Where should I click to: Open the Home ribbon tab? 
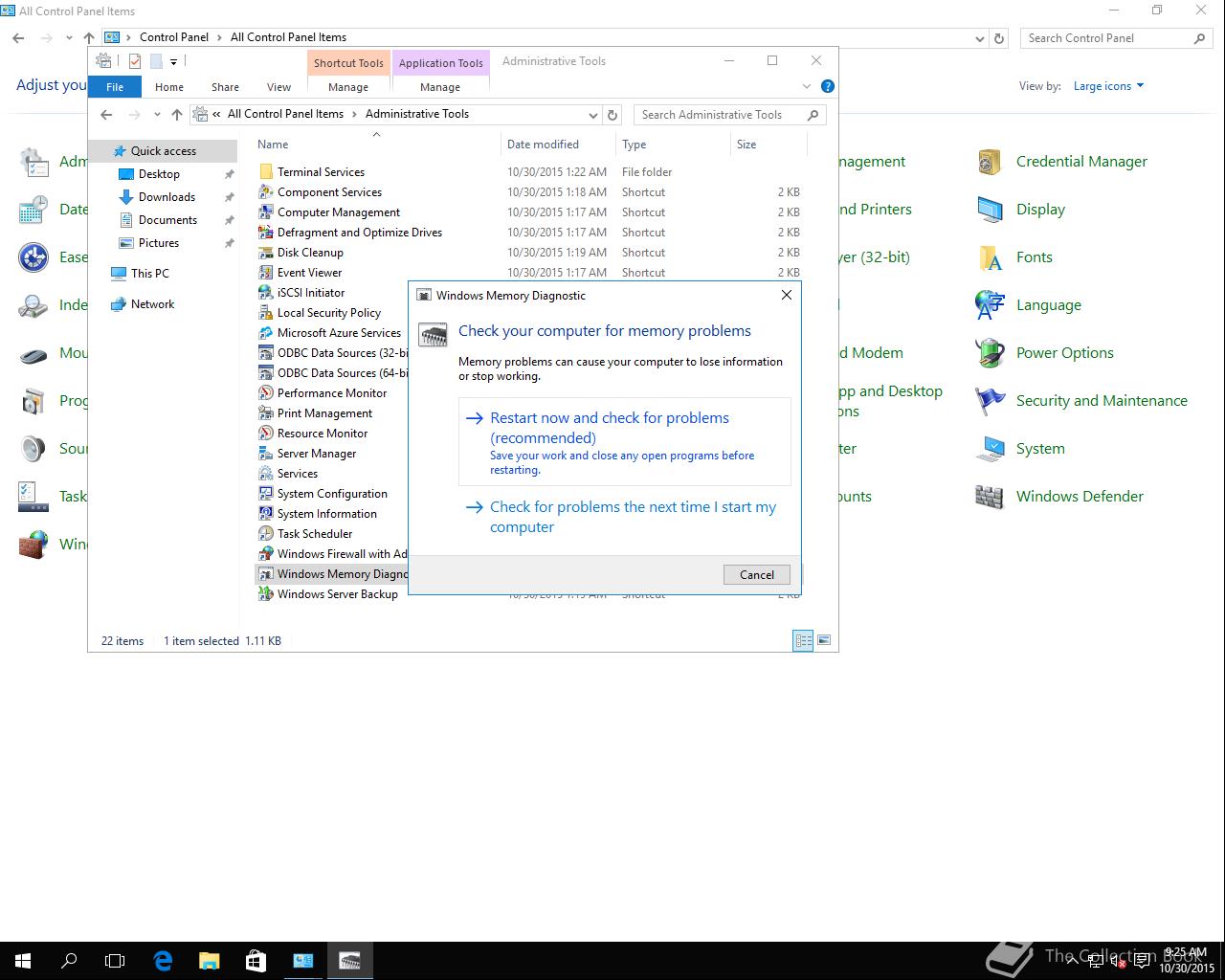point(169,87)
